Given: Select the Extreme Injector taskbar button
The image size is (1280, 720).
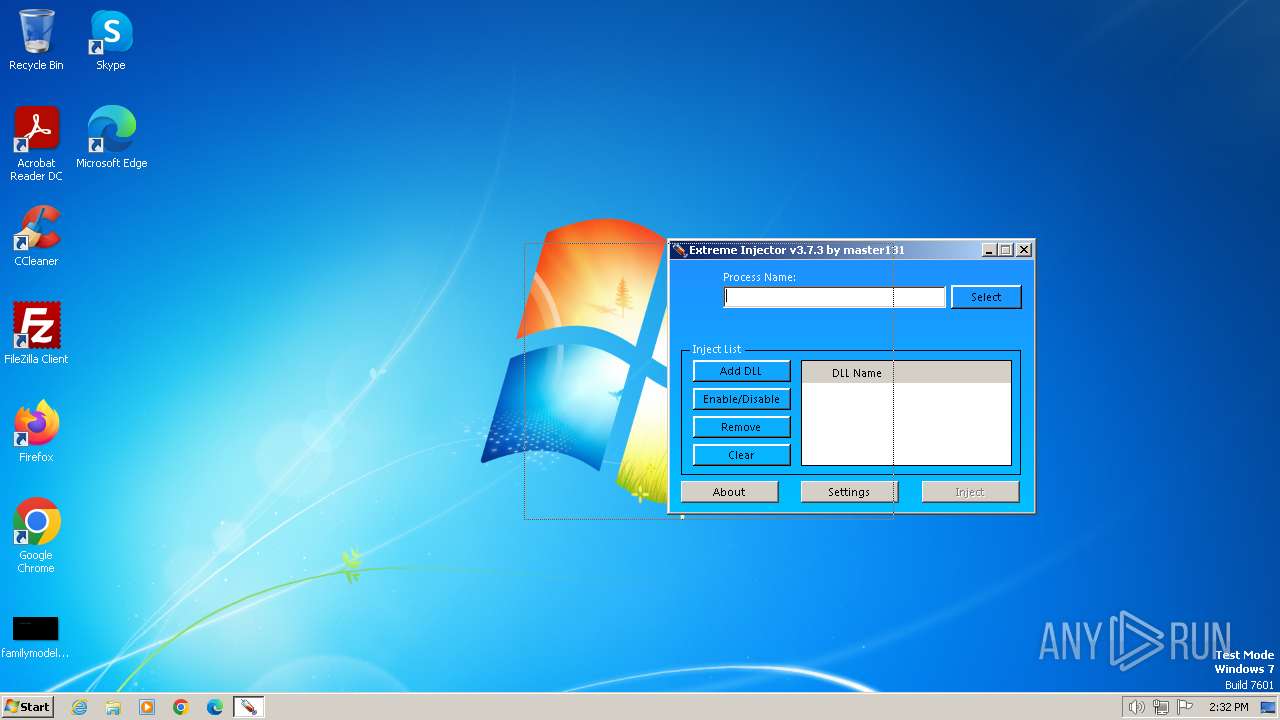Looking at the screenshot, I should (x=249, y=707).
